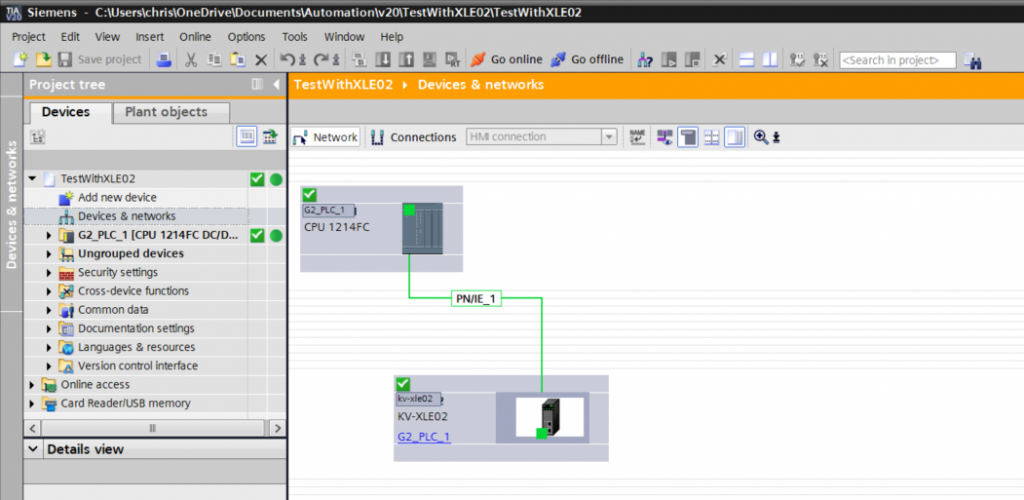Open the Help menu
This screenshot has width=1024, height=500.
point(392,37)
